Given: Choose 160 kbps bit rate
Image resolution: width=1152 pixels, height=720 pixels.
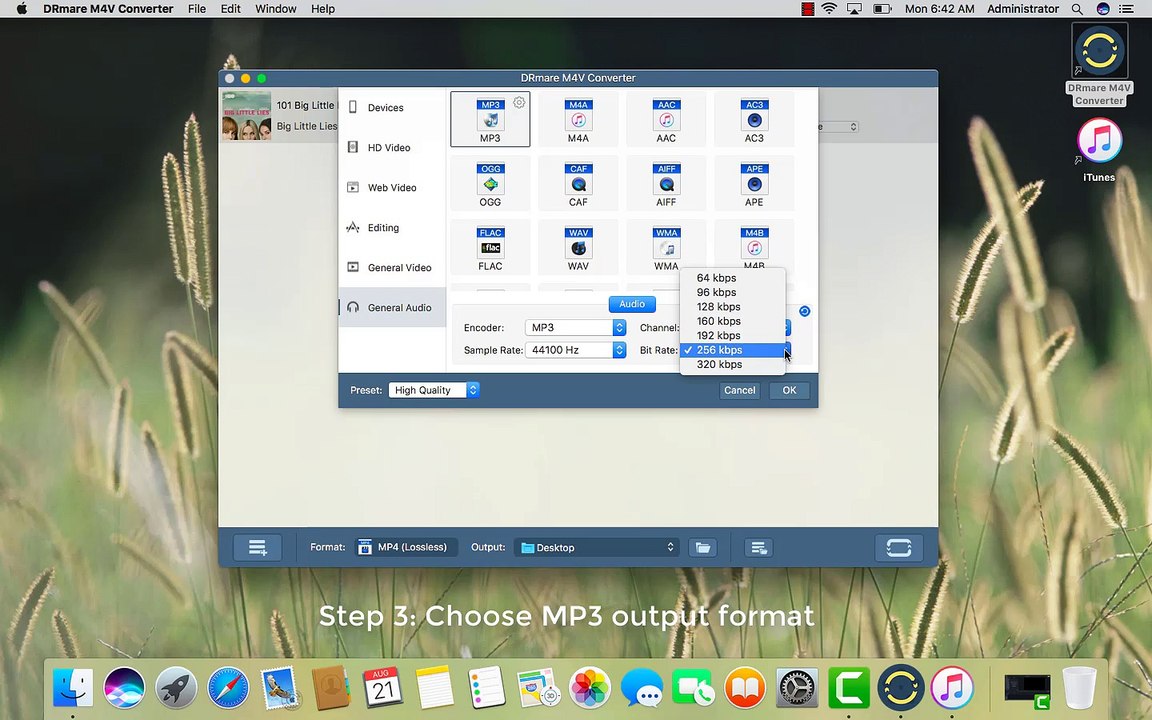Looking at the screenshot, I should [x=732, y=321].
